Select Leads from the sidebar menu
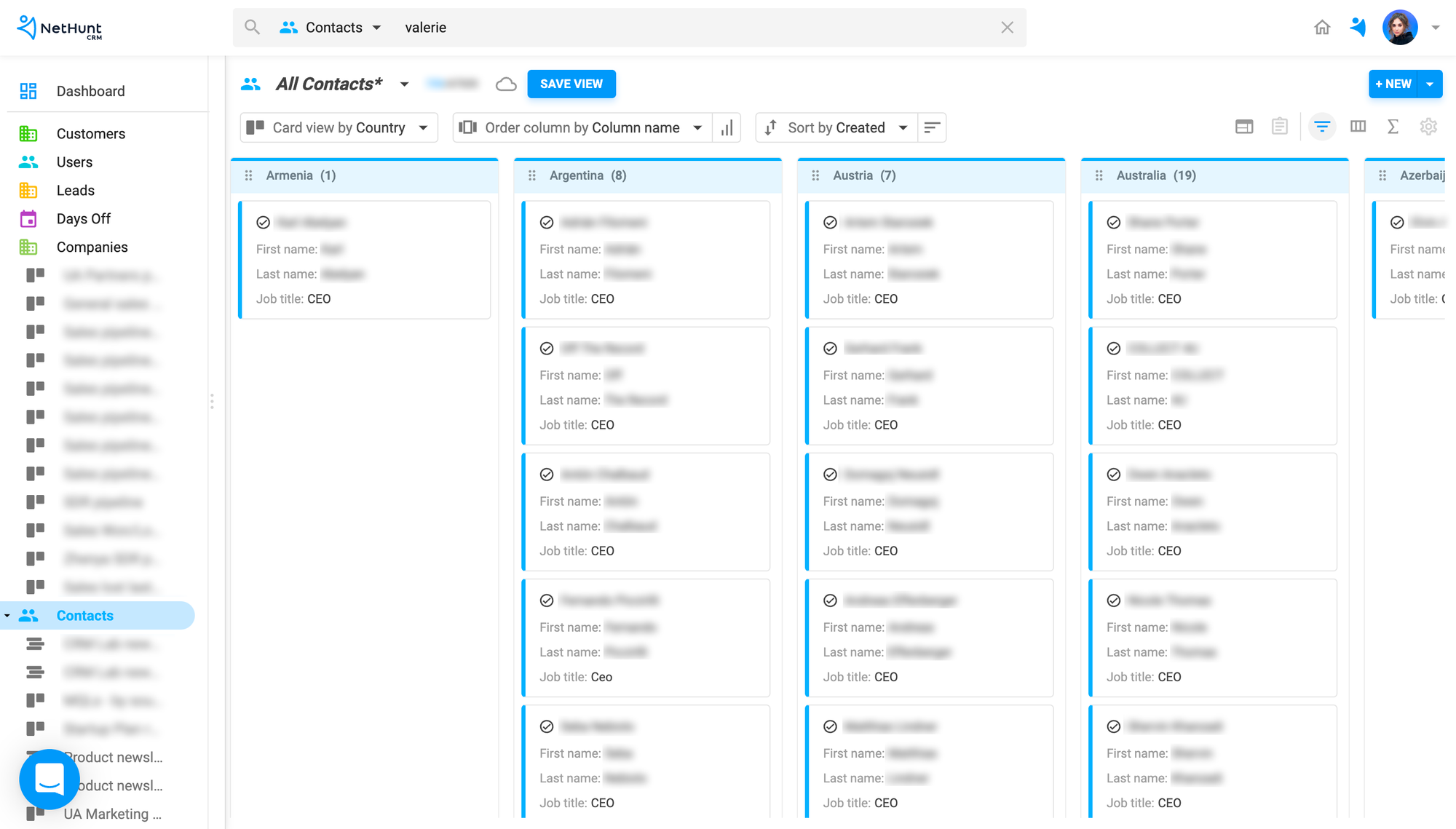The height and width of the screenshot is (829, 1456). pos(75,190)
